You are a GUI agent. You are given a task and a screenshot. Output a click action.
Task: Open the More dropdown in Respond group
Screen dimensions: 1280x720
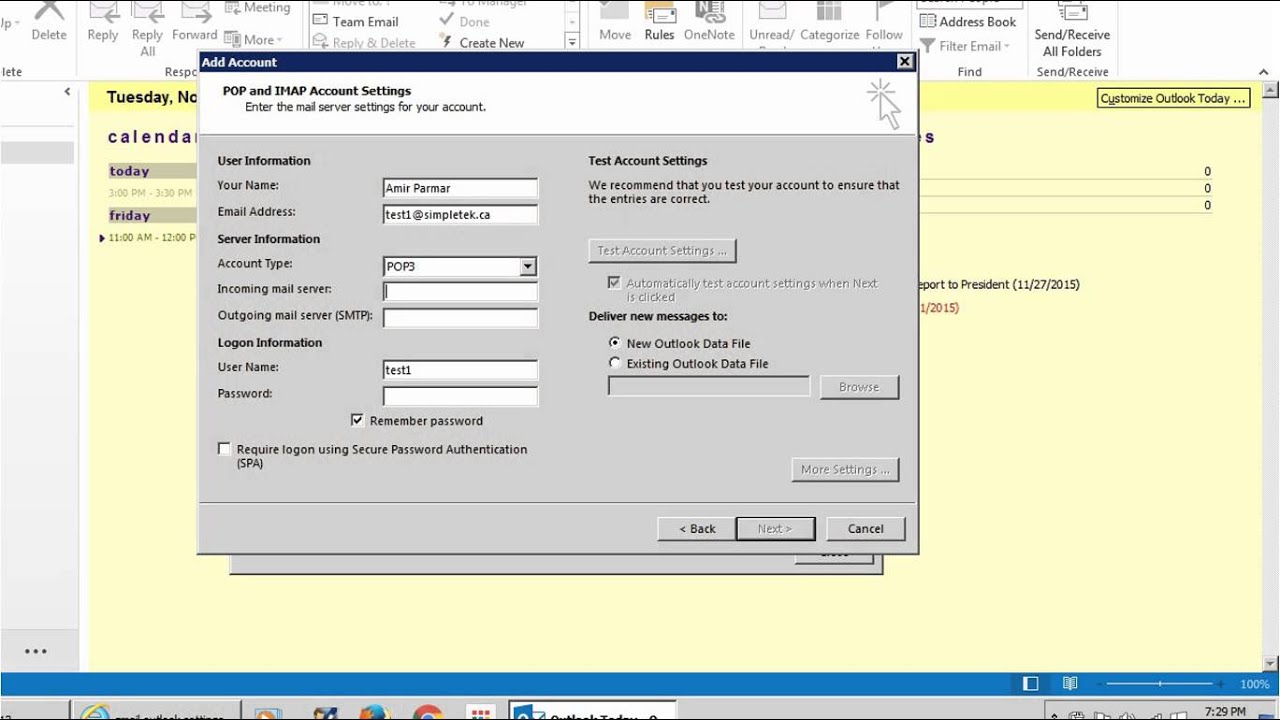[x=253, y=40]
